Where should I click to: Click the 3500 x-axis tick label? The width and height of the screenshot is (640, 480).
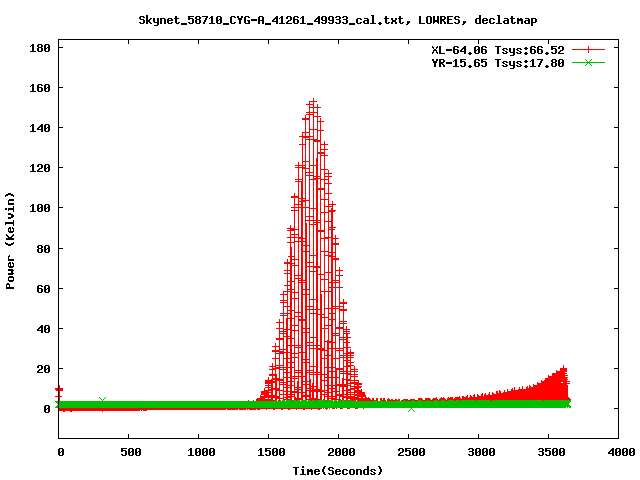click(x=551, y=452)
